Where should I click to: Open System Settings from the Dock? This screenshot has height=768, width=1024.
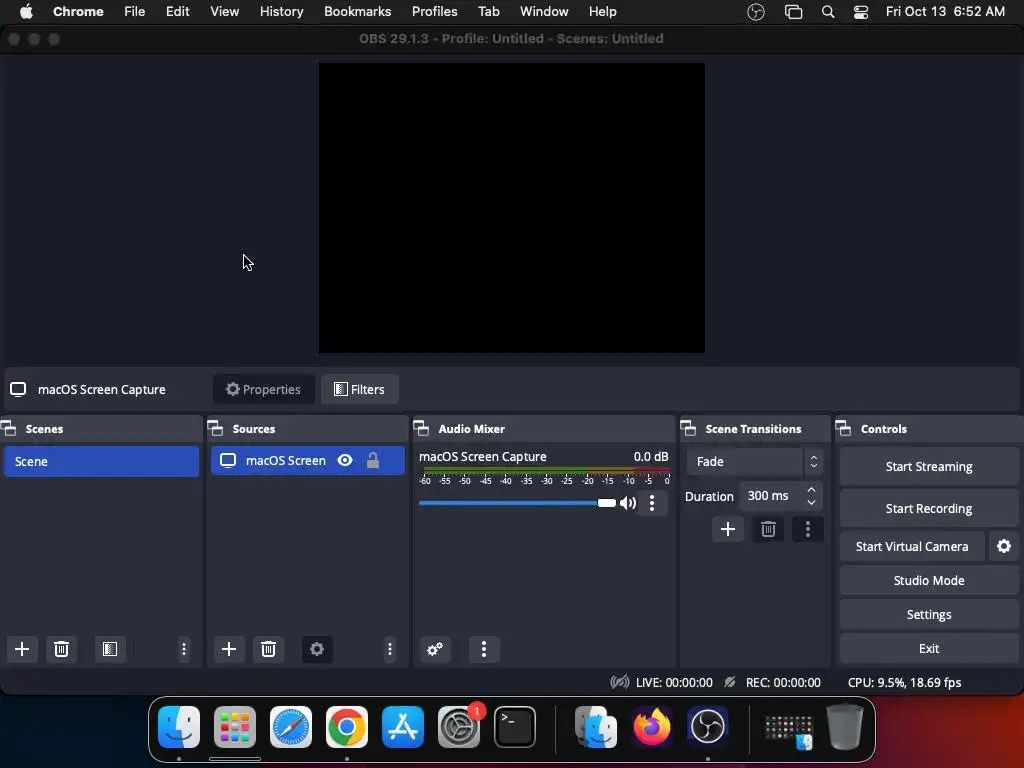(458, 726)
